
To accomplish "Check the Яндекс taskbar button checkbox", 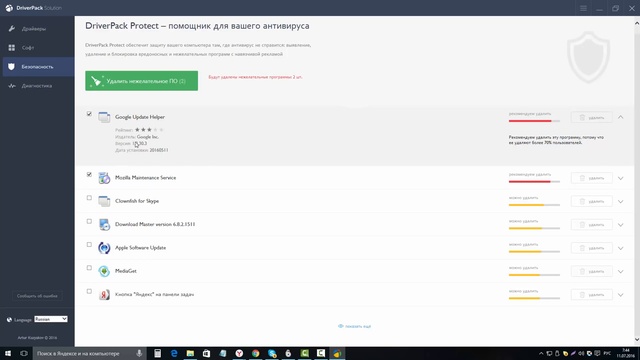I will (x=89, y=291).
